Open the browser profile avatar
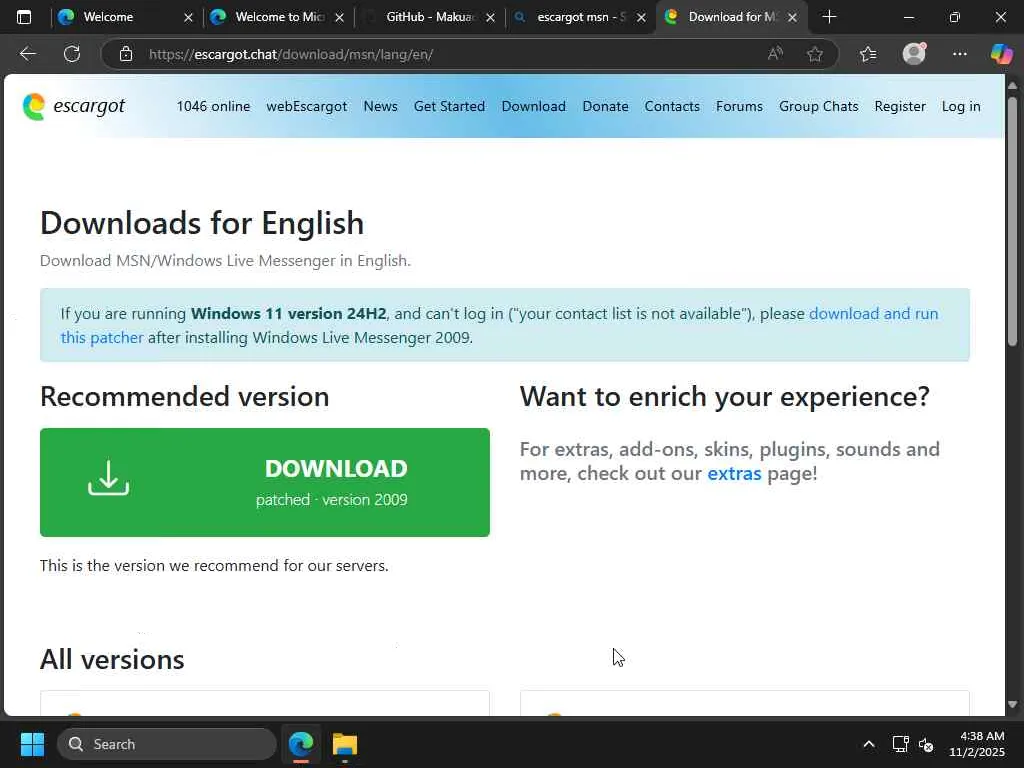This screenshot has width=1024, height=768. click(914, 54)
